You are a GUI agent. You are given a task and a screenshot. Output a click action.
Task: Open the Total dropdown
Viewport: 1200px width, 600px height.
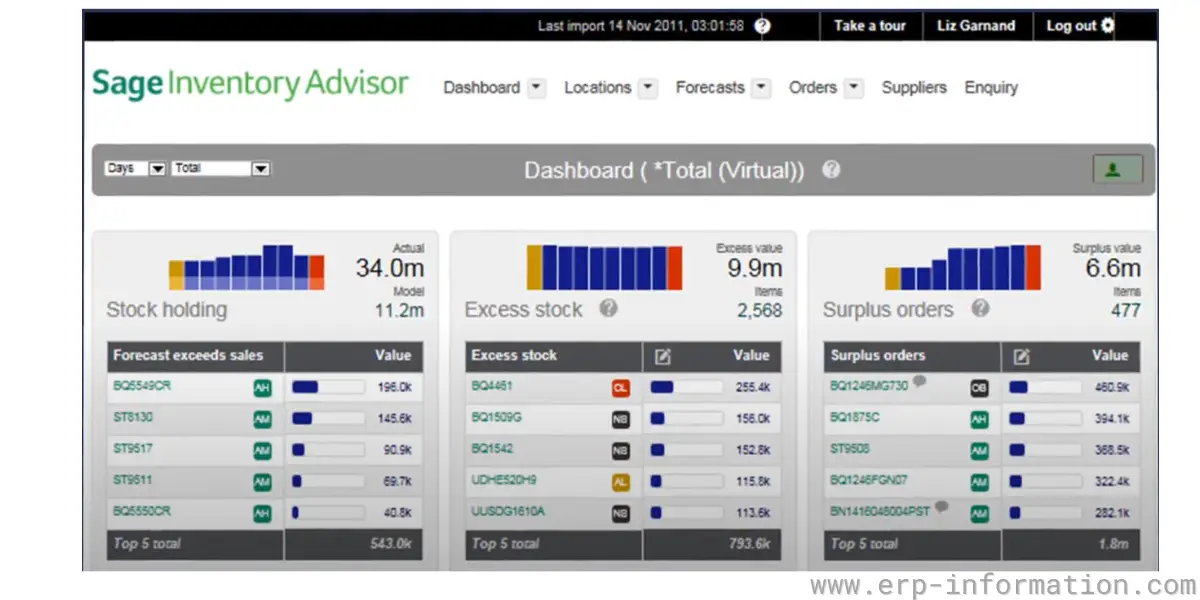click(x=221, y=169)
